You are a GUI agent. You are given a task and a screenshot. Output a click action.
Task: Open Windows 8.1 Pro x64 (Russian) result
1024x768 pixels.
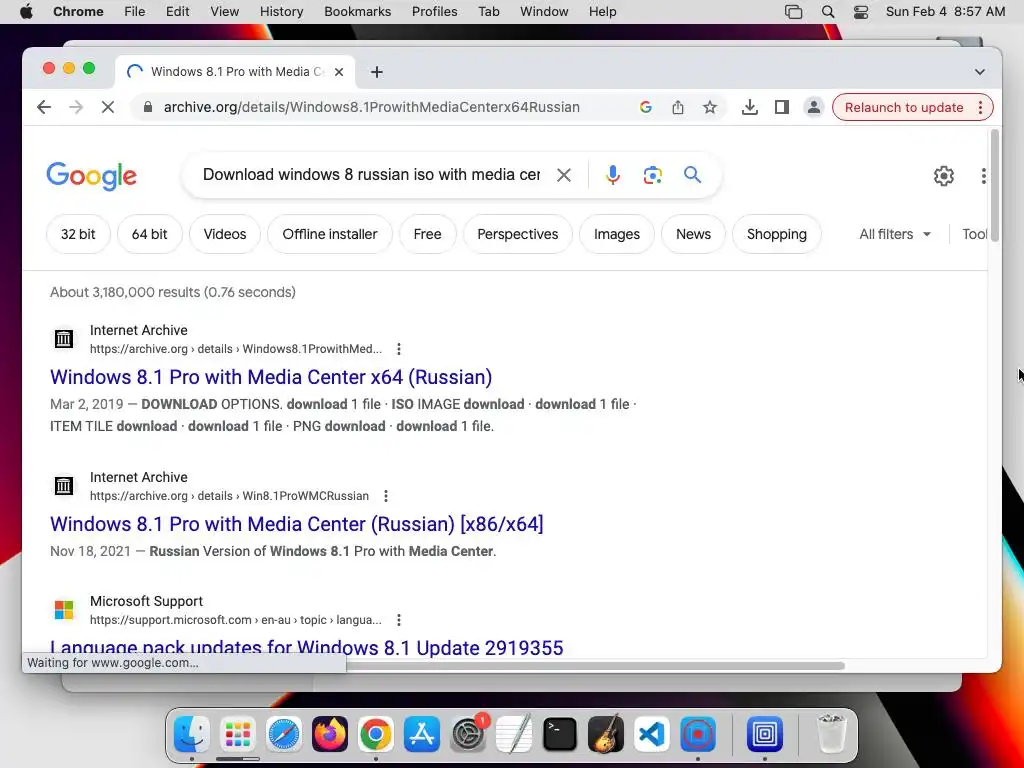pyautogui.click(x=271, y=377)
